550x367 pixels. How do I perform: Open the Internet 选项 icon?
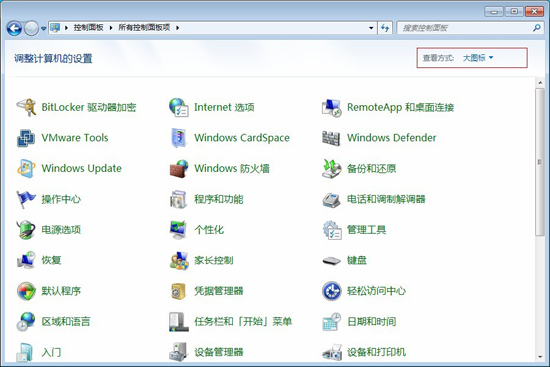(179, 107)
